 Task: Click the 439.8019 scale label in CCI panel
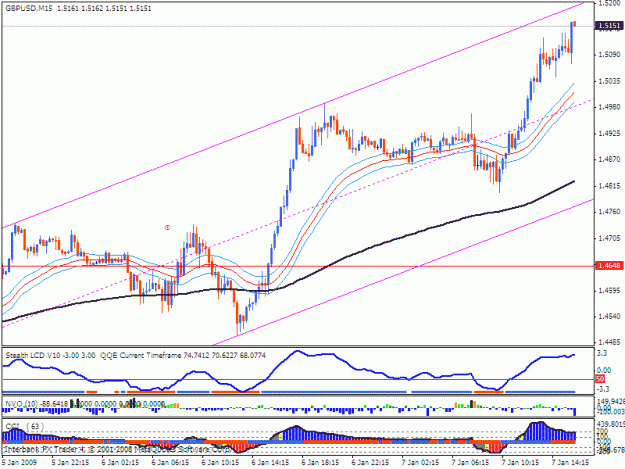610,424
